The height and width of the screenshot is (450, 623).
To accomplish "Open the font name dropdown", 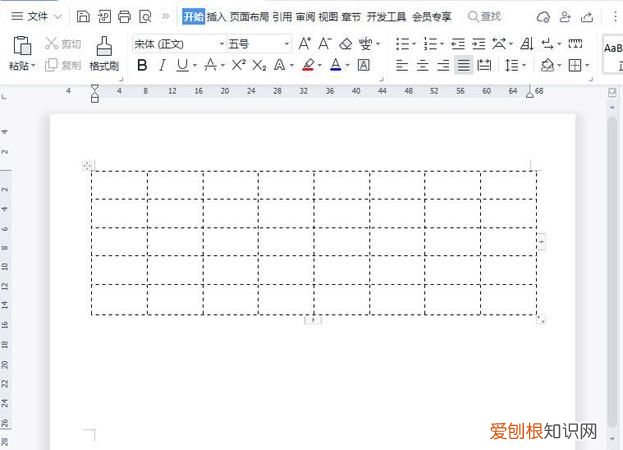I will [222, 44].
